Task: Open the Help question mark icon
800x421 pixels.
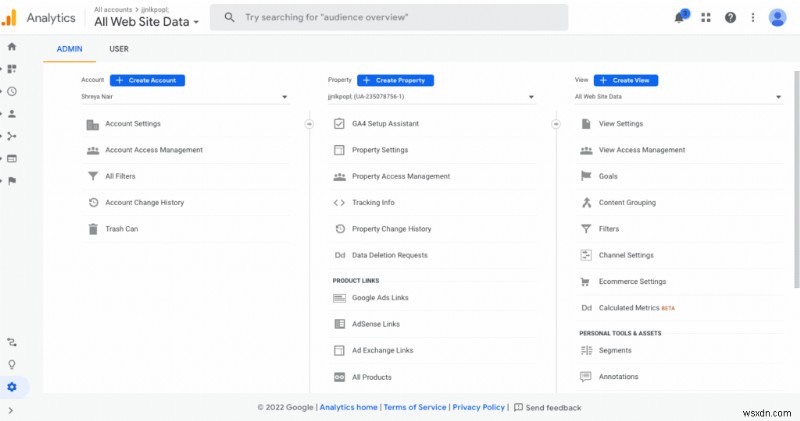Action: point(730,17)
